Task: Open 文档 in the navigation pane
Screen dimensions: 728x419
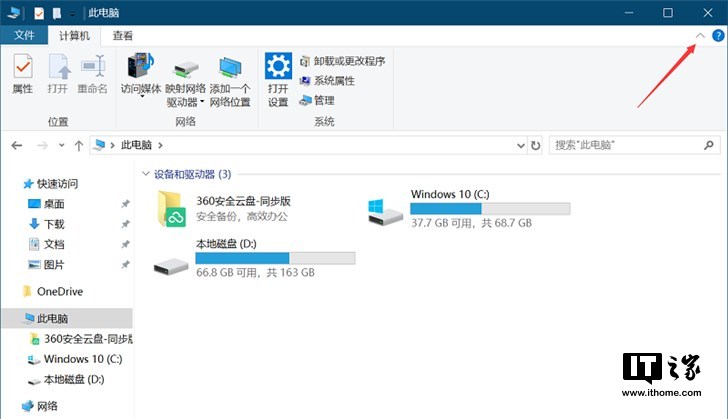Action: pos(46,244)
